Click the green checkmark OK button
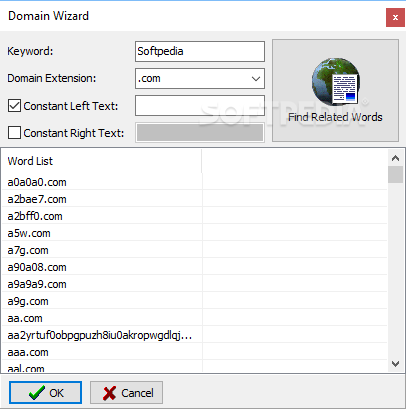The image size is (406, 409). coord(45,393)
